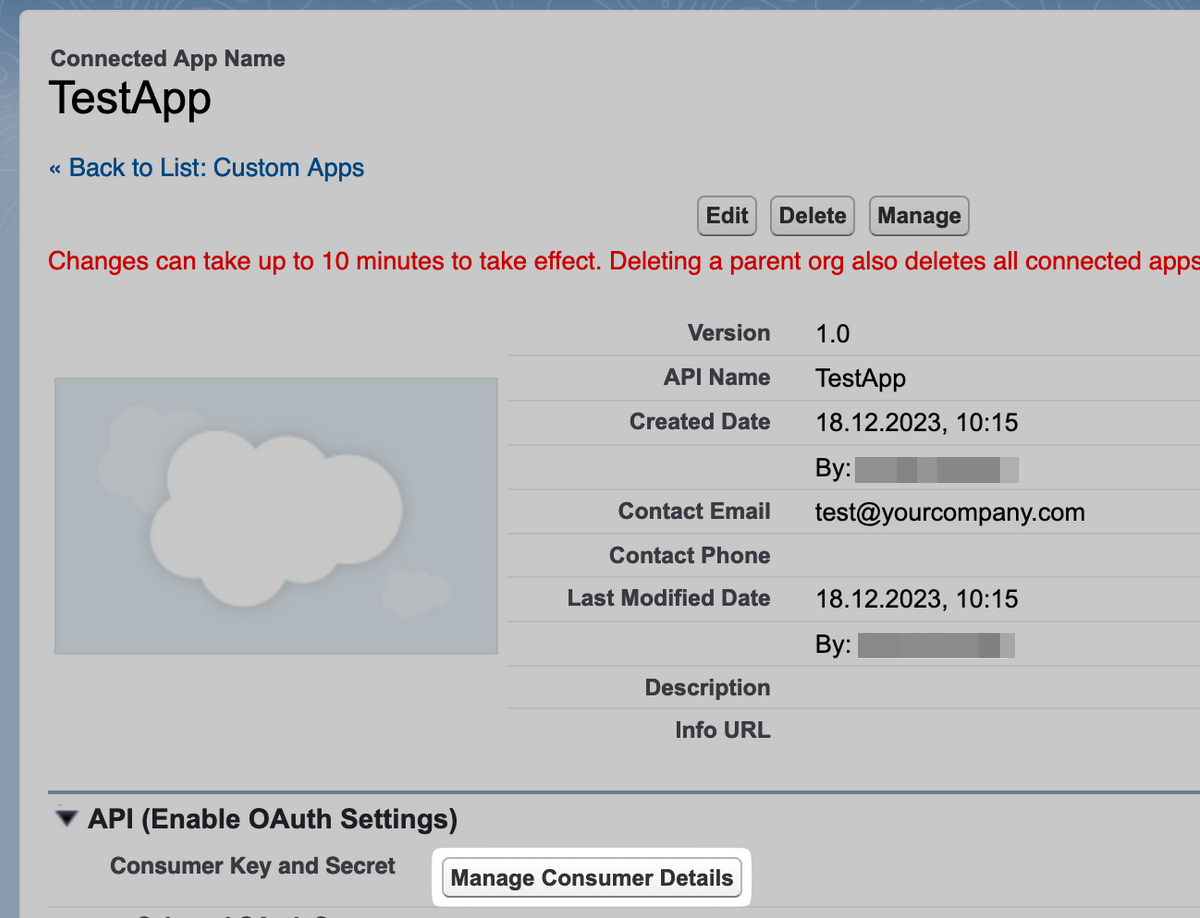Image resolution: width=1200 pixels, height=918 pixels.
Task: Click the Delete button
Action: pos(812,216)
